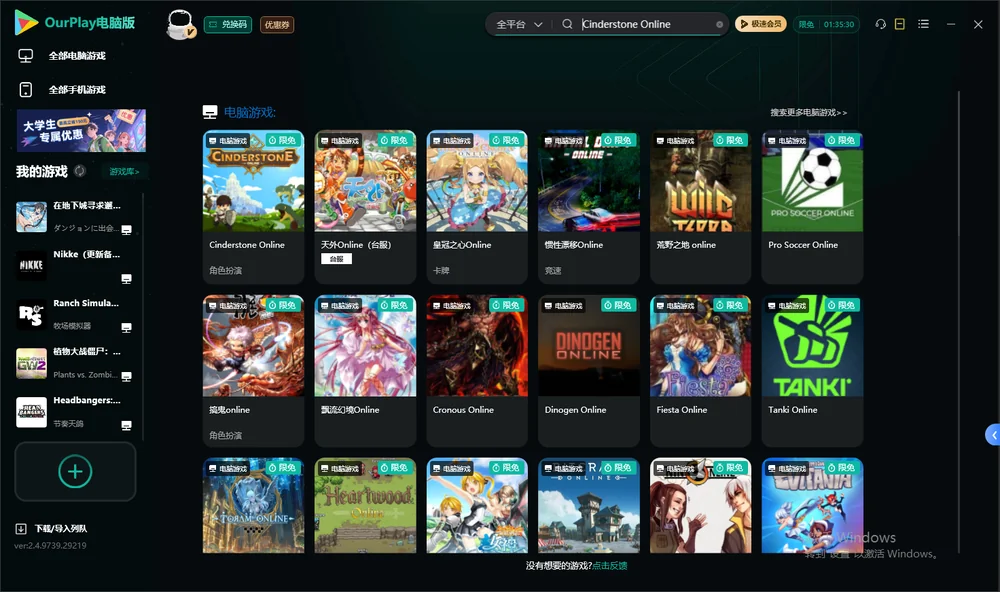Select Nikke in my games list
This screenshot has height=592, width=1000.
pyautogui.click(x=75, y=265)
